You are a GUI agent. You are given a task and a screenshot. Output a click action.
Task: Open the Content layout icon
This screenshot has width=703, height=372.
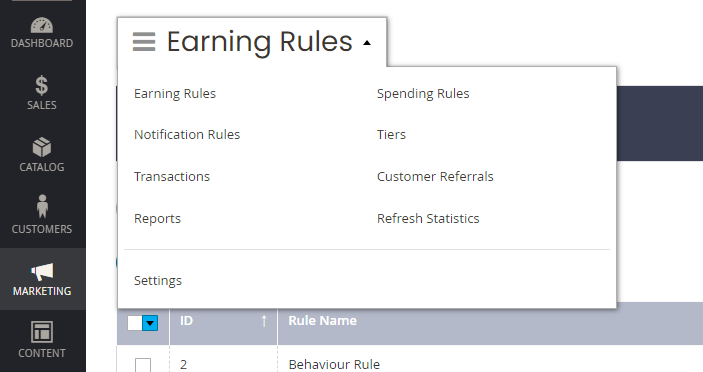42,332
